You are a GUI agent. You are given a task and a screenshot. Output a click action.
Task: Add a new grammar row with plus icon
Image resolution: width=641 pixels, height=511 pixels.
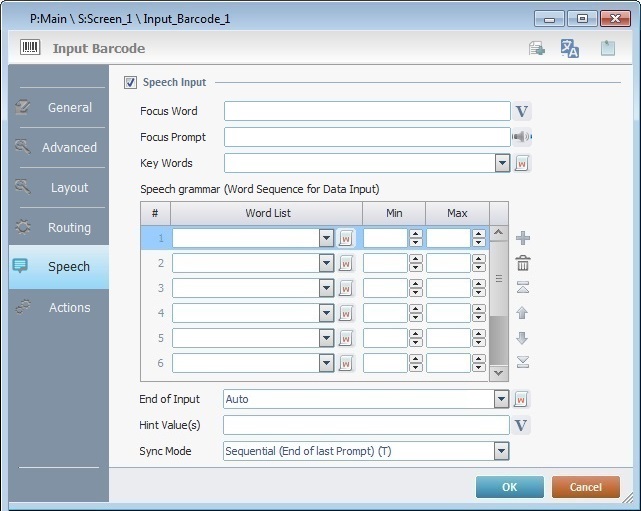coord(523,238)
